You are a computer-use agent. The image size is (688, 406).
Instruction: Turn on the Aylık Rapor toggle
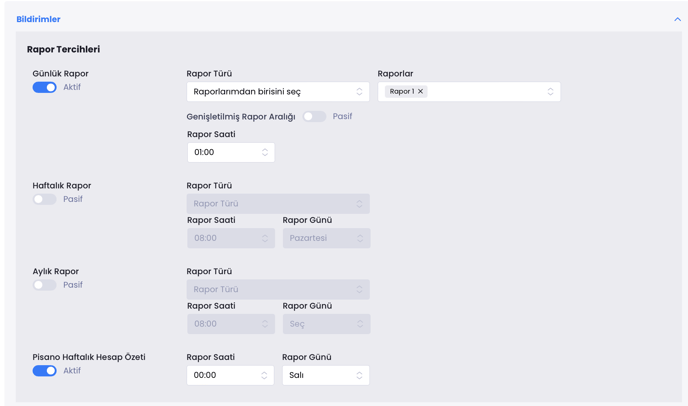44,285
